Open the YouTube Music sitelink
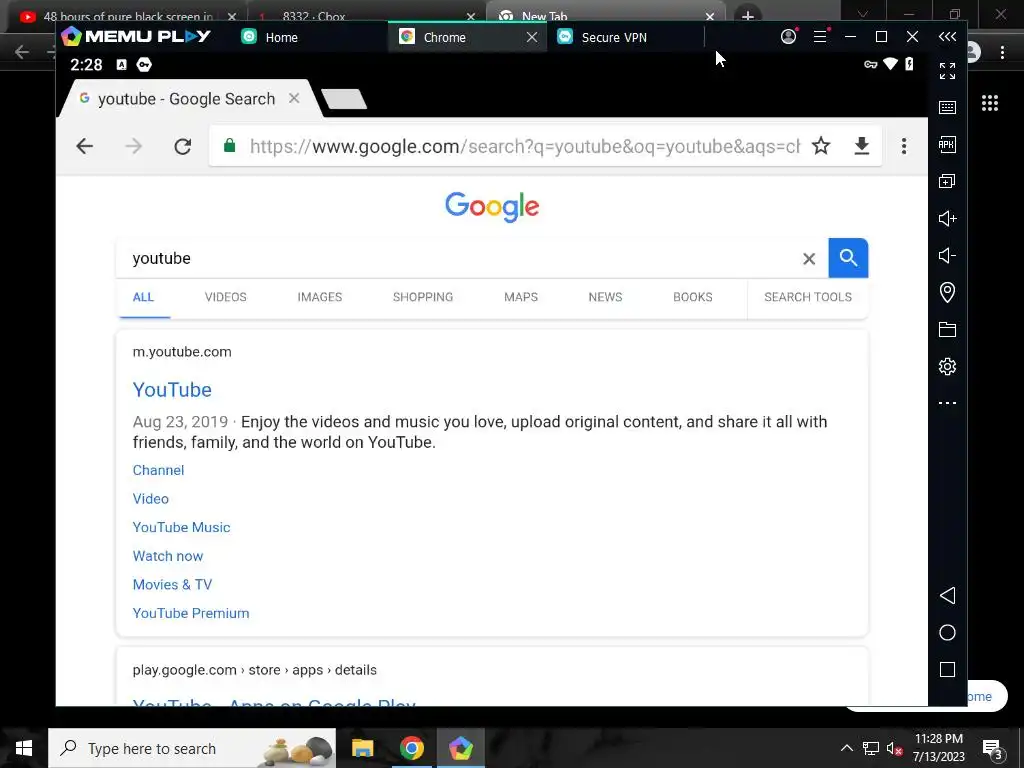 tap(182, 528)
